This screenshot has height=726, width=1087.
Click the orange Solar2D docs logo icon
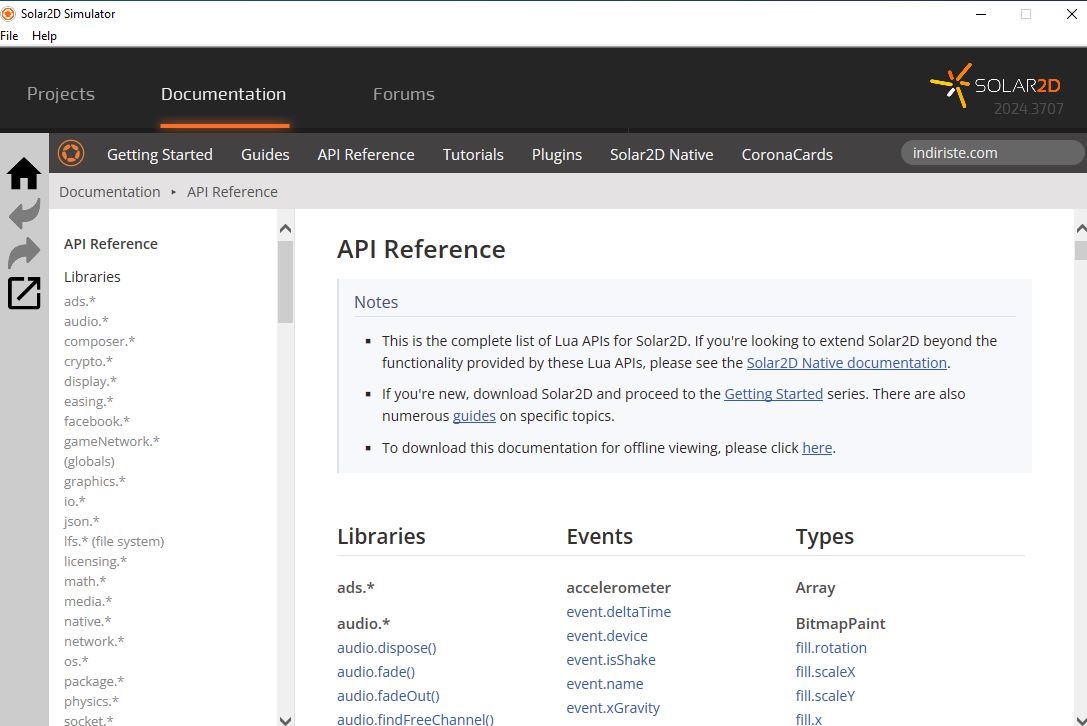point(71,153)
